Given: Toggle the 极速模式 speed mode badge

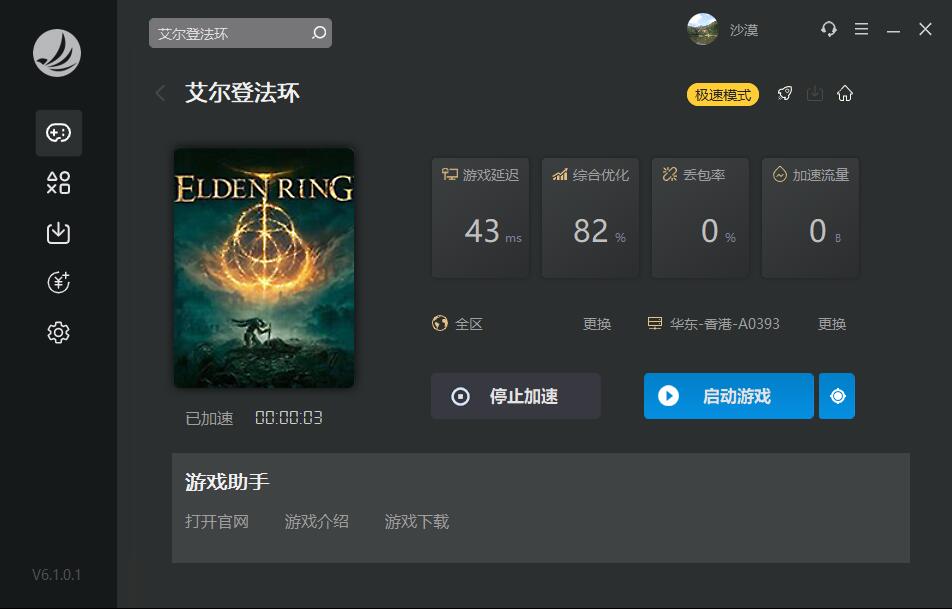Looking at the screenshot, I should click(722, 95).
